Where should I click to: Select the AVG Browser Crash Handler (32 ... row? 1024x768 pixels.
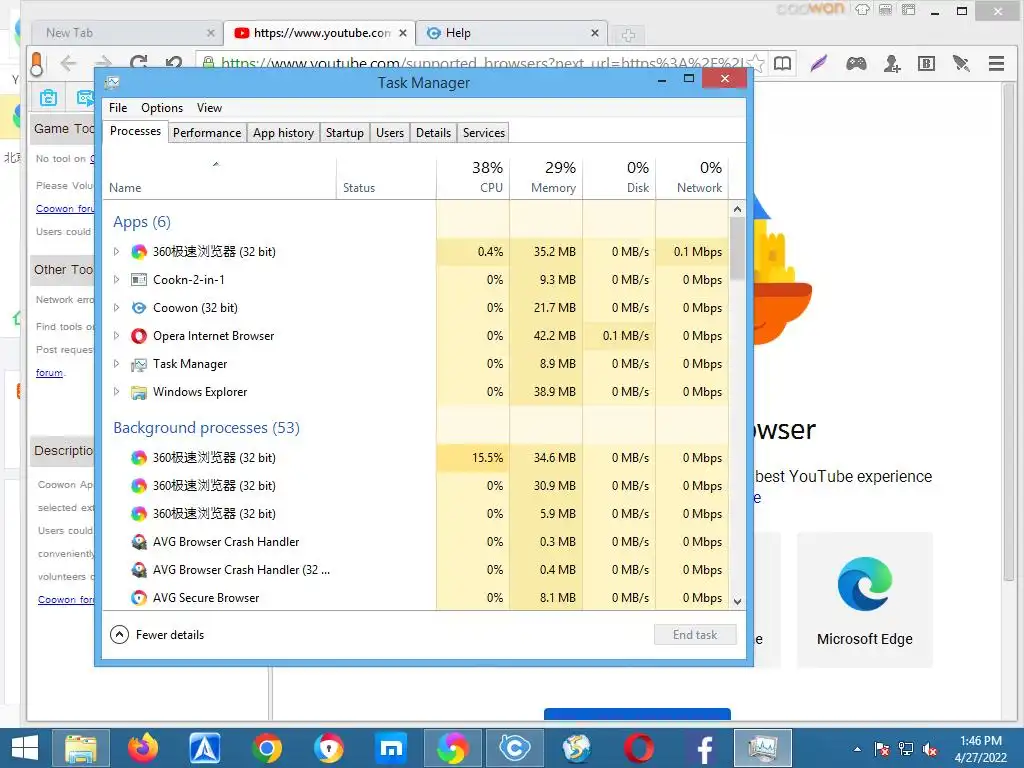coord(416,569)
